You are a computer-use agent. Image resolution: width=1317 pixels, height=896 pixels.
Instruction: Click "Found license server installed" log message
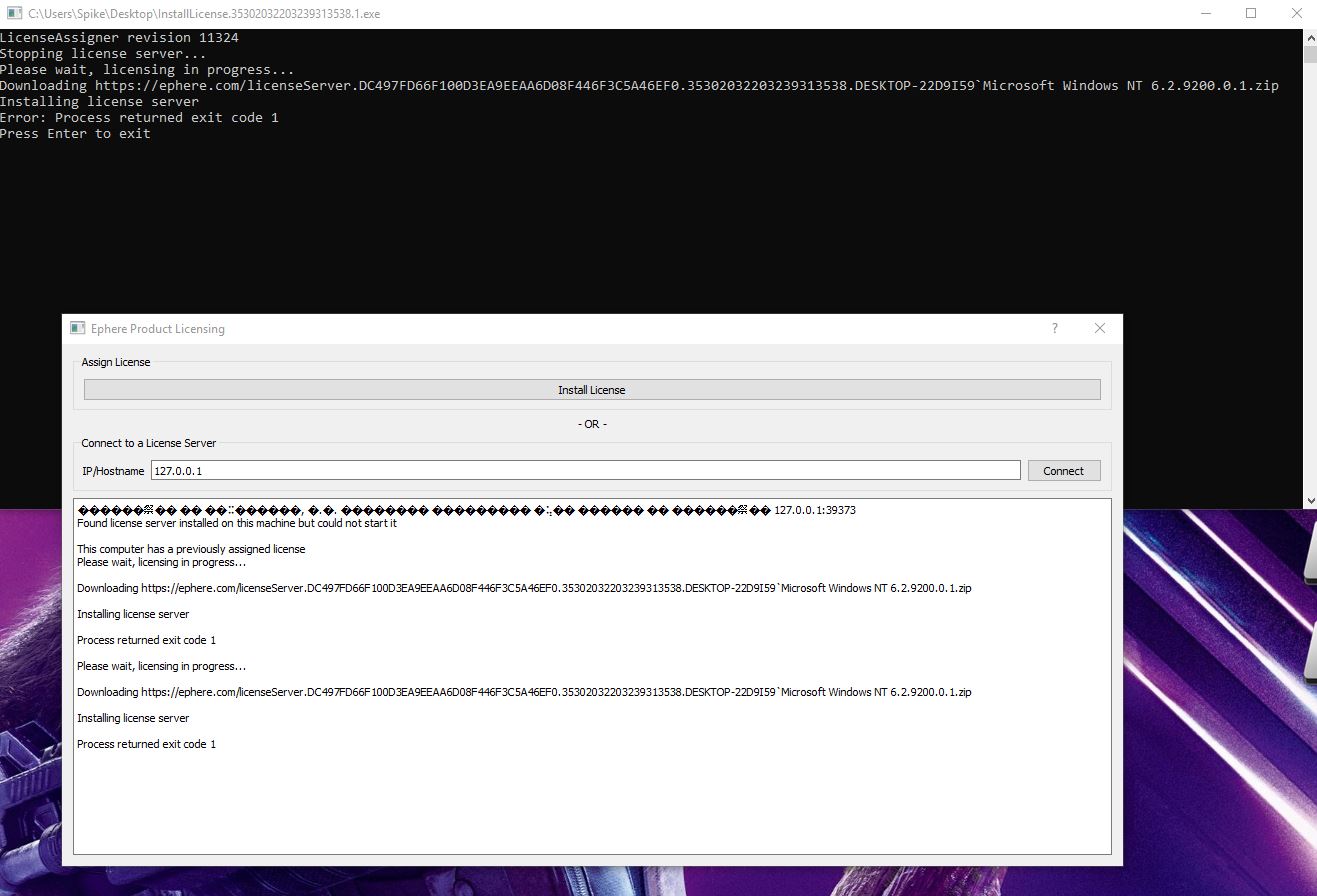(x=237, y=523)
